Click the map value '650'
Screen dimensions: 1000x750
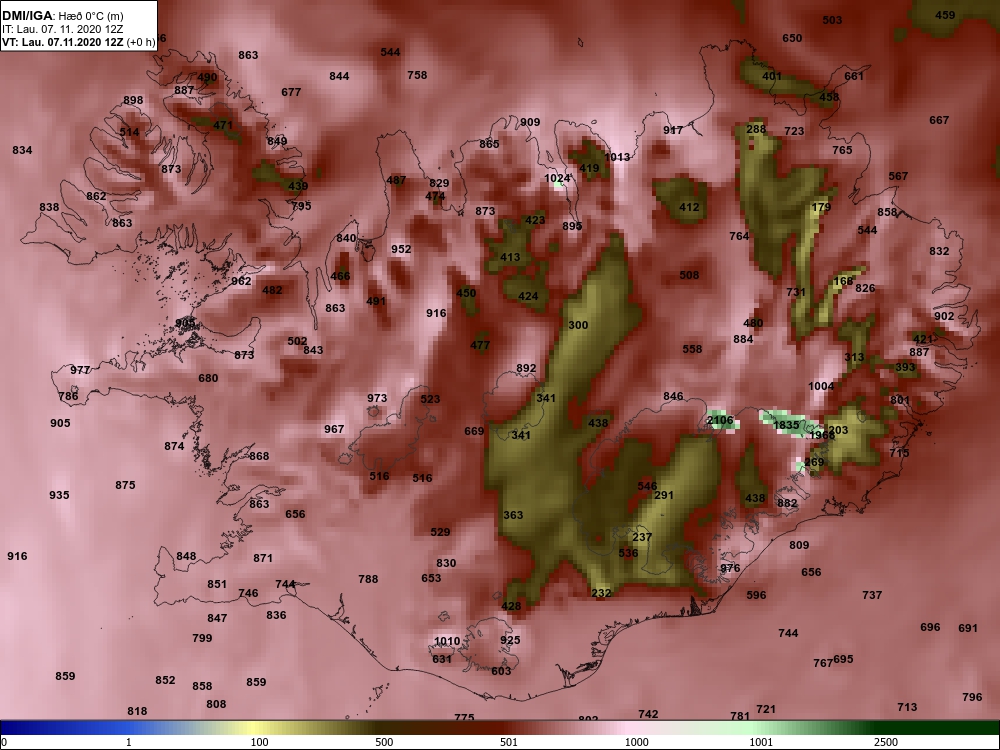(x=791, y=38)
